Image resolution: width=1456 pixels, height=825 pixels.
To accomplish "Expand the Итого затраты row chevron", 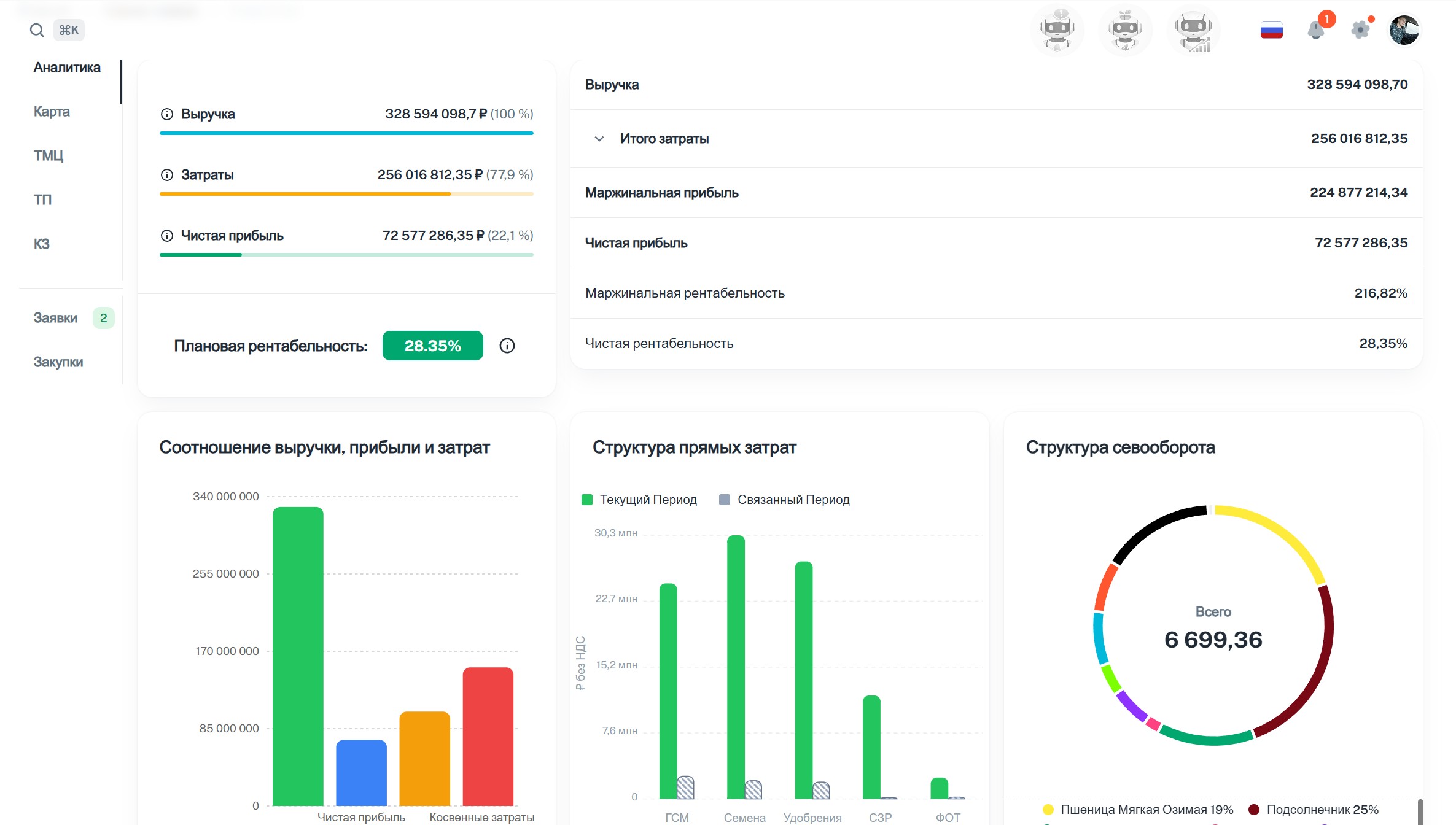I will [x=599, y=139].
